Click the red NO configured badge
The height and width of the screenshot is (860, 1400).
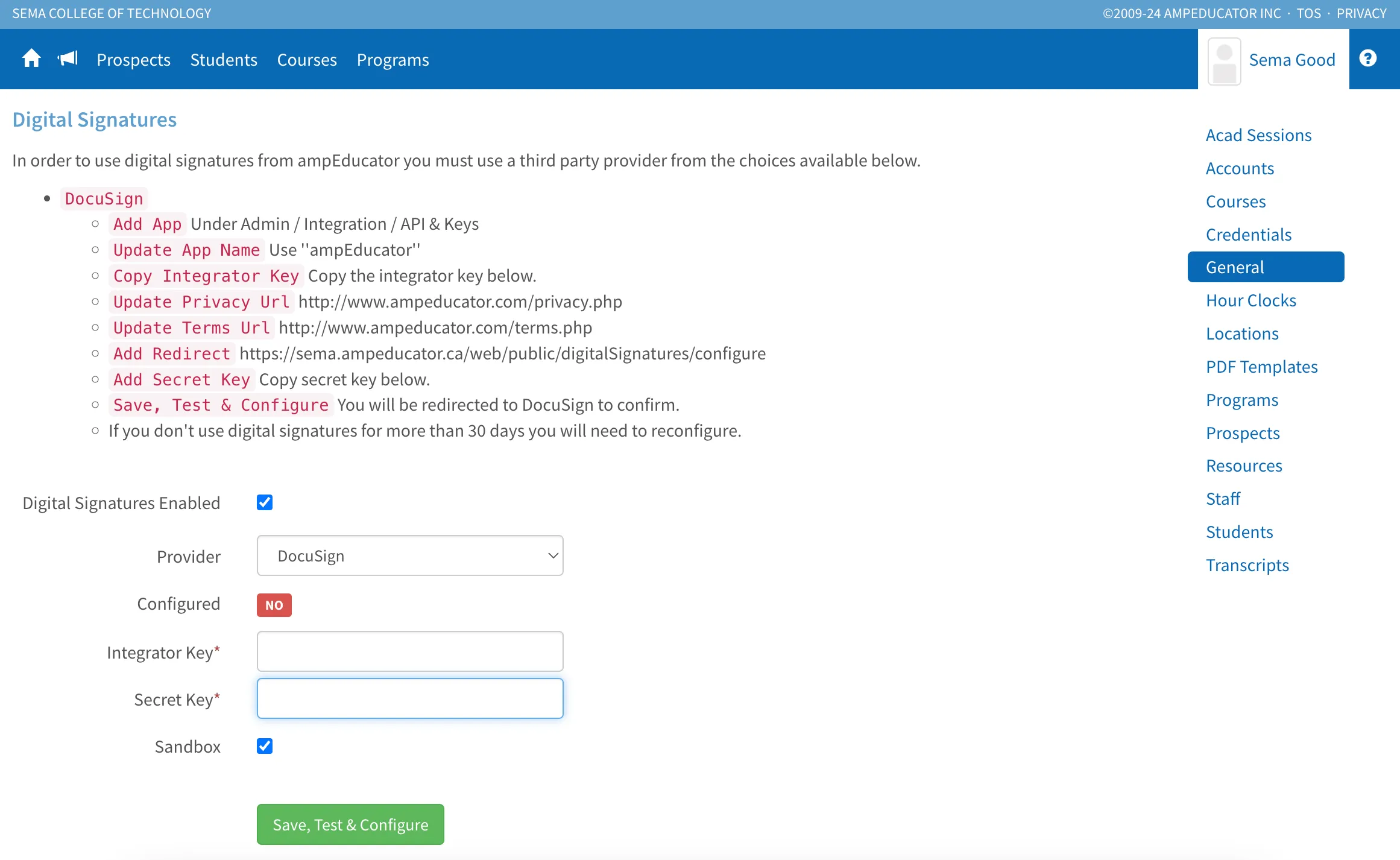click(274, 605)
